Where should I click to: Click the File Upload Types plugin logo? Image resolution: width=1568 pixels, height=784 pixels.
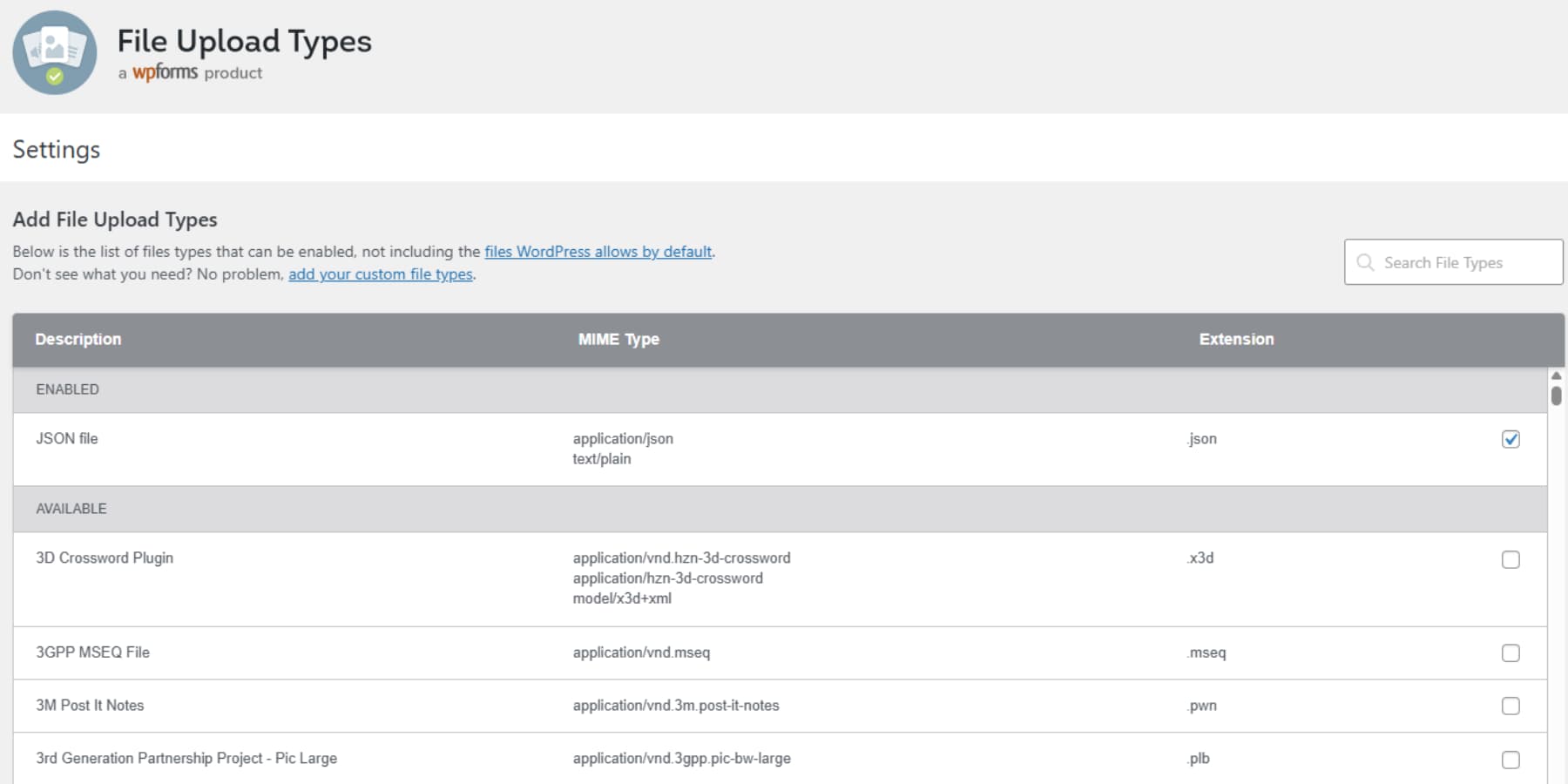click(x=54, y=52)
